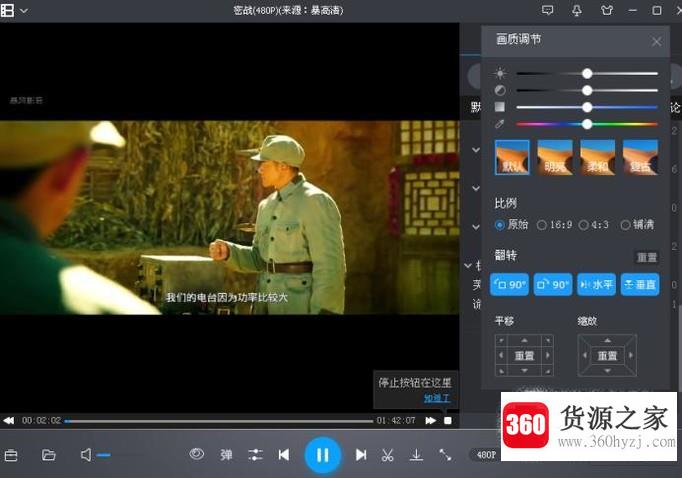Close the 画质调节 panel

click(x=656, y=42)
